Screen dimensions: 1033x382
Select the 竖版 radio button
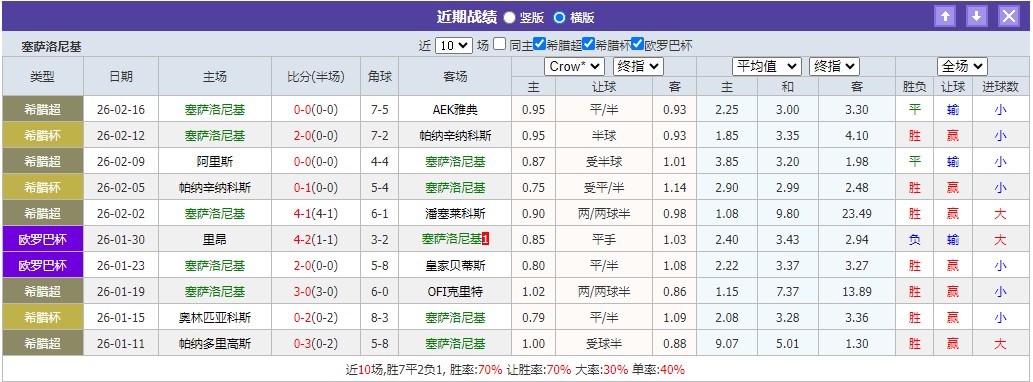pyautogui.click(x=510, y=18)
